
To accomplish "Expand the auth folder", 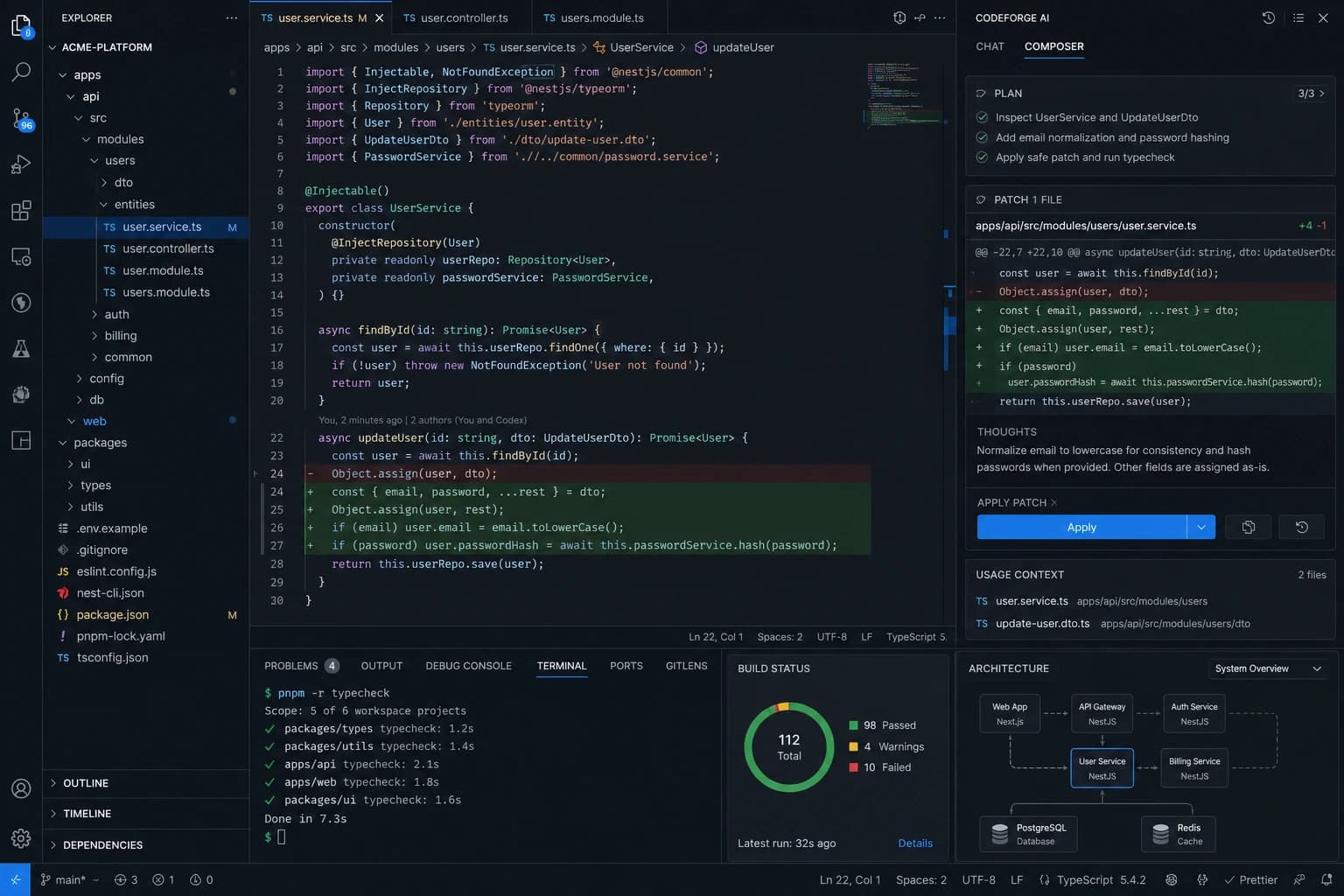I will pos(94,314).
